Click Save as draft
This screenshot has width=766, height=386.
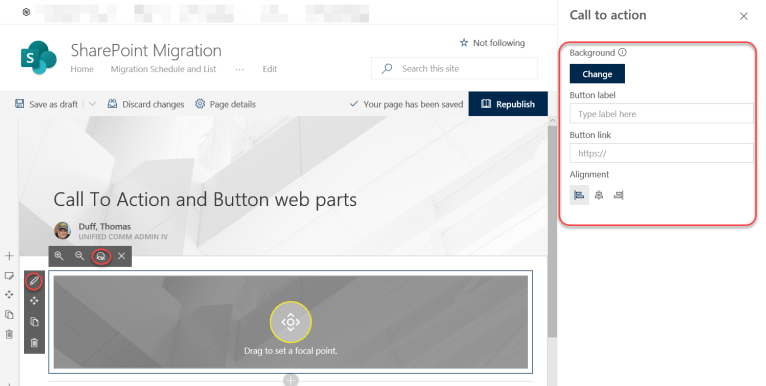pos(46,104)
